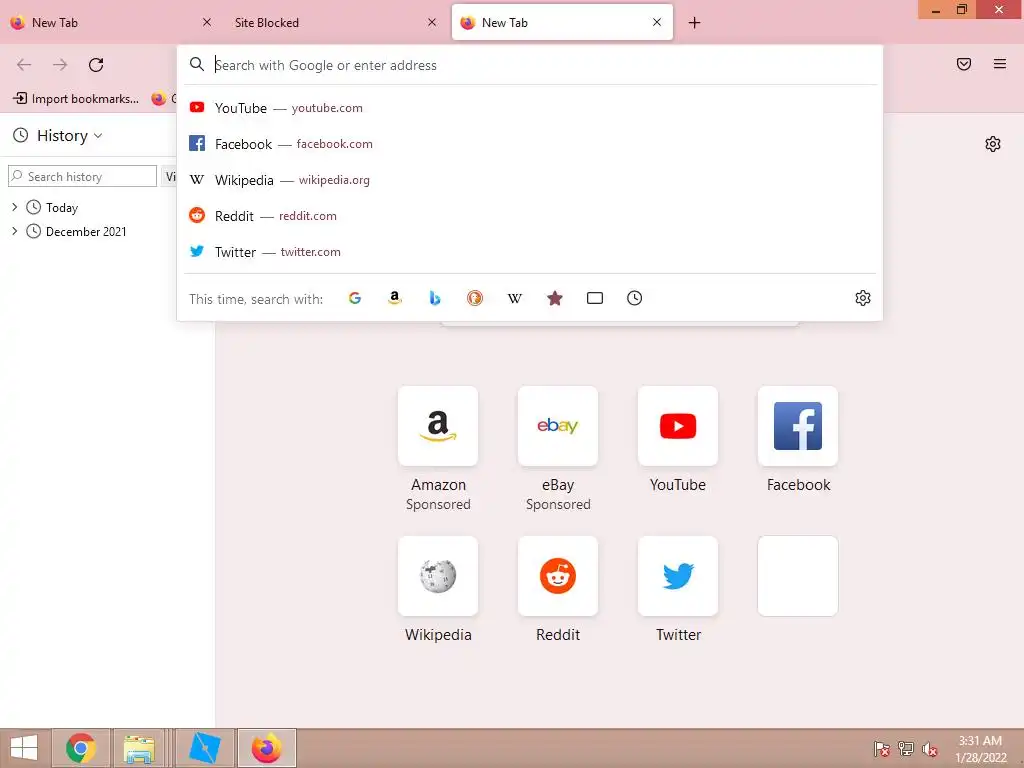The height and width of the screenshot is (768, 1024).
Task: Close the Site Blocked tab
Action: pos(432,23)
